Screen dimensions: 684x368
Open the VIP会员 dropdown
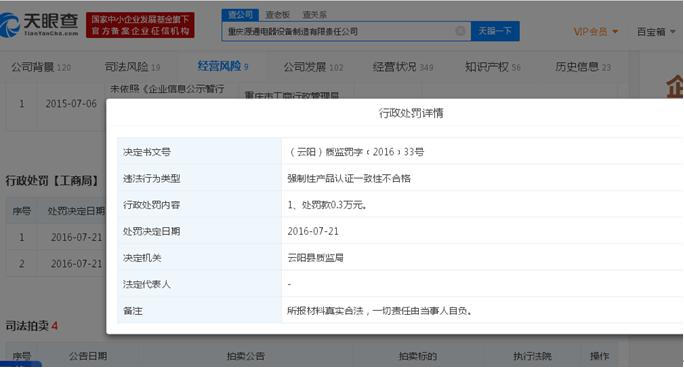(595, 31)
